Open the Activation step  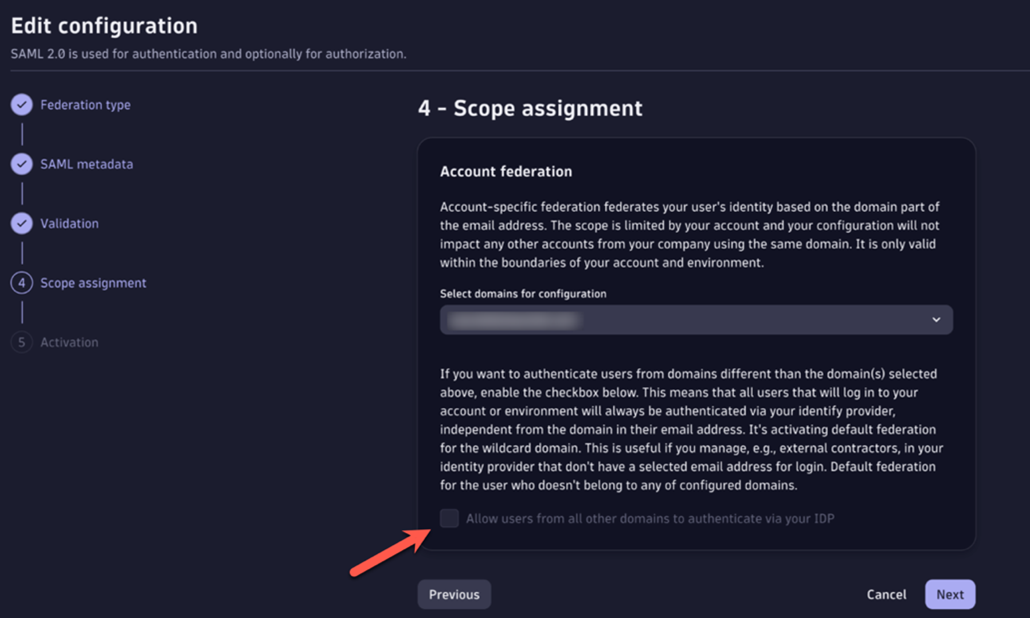click(70, 341)
